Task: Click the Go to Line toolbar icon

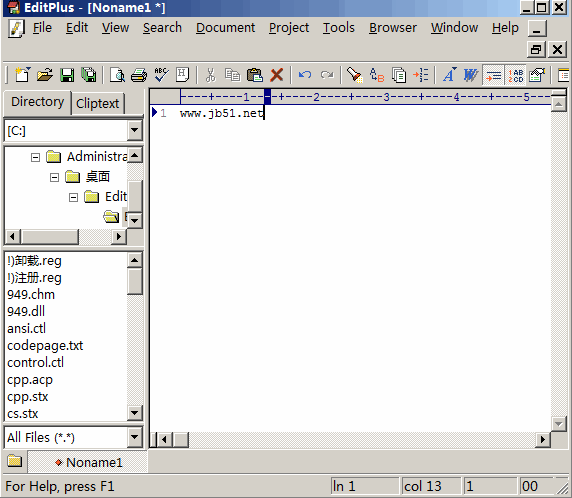Action: pos(421,75)
